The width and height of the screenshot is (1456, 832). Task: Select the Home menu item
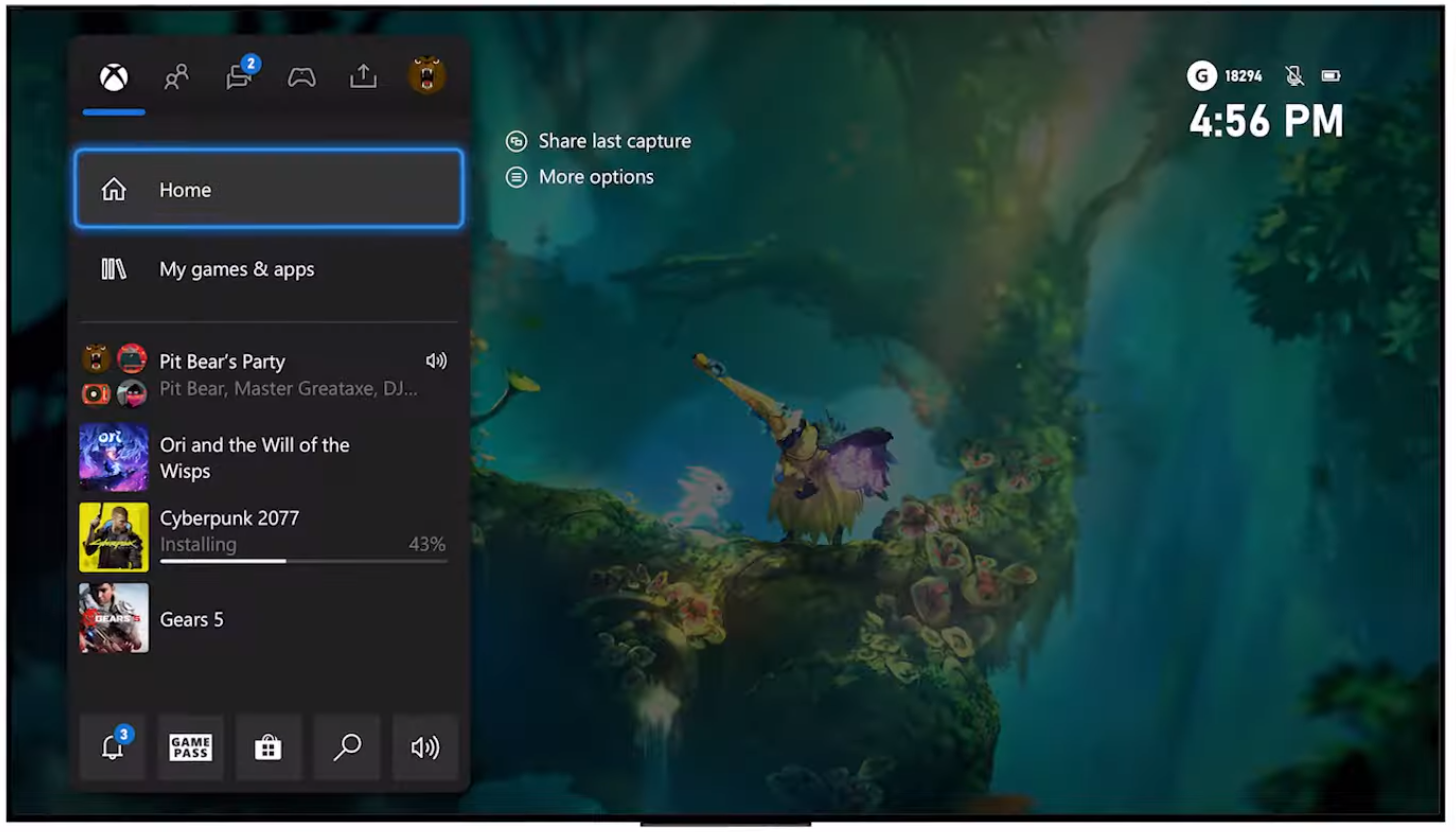(x=268, y=189)
